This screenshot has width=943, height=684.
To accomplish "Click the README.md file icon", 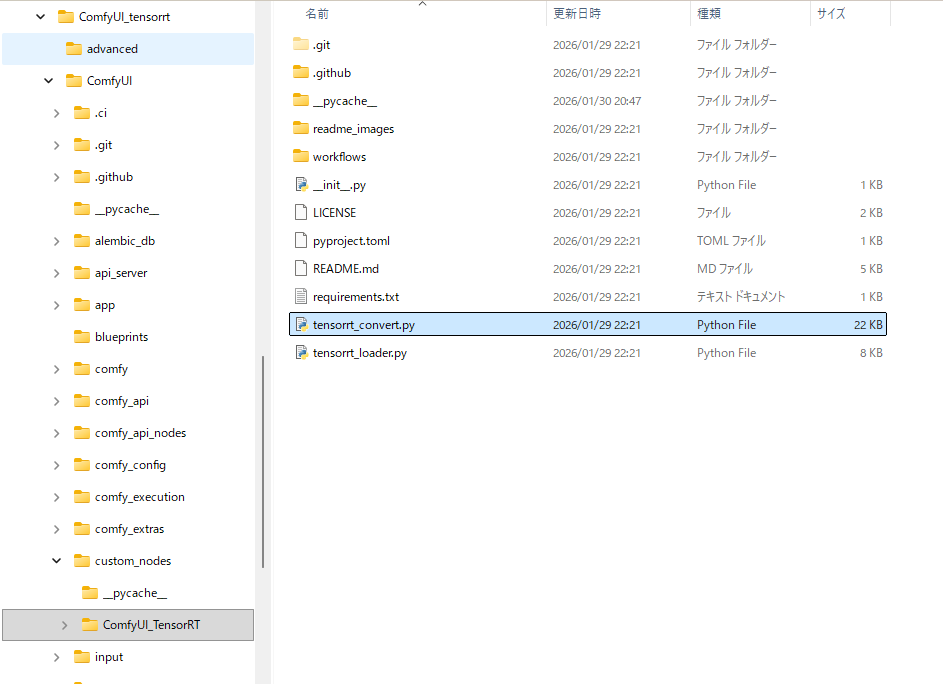I will point(301,269).
